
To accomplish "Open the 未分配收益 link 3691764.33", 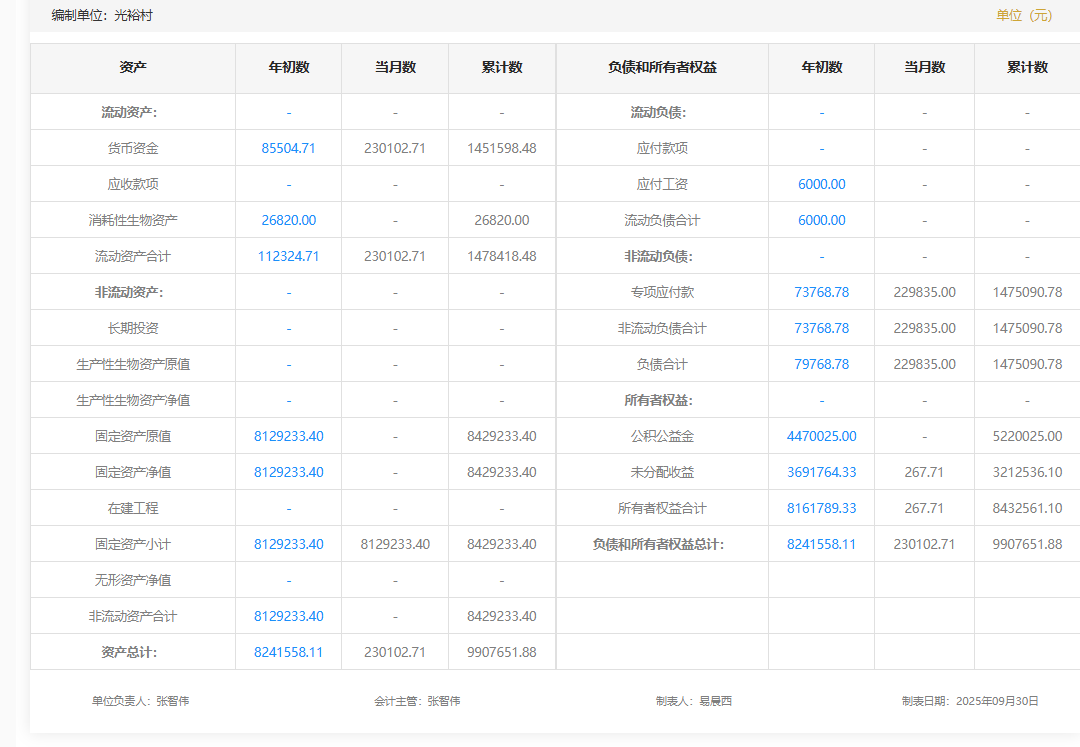I will (x=821, y=472).
